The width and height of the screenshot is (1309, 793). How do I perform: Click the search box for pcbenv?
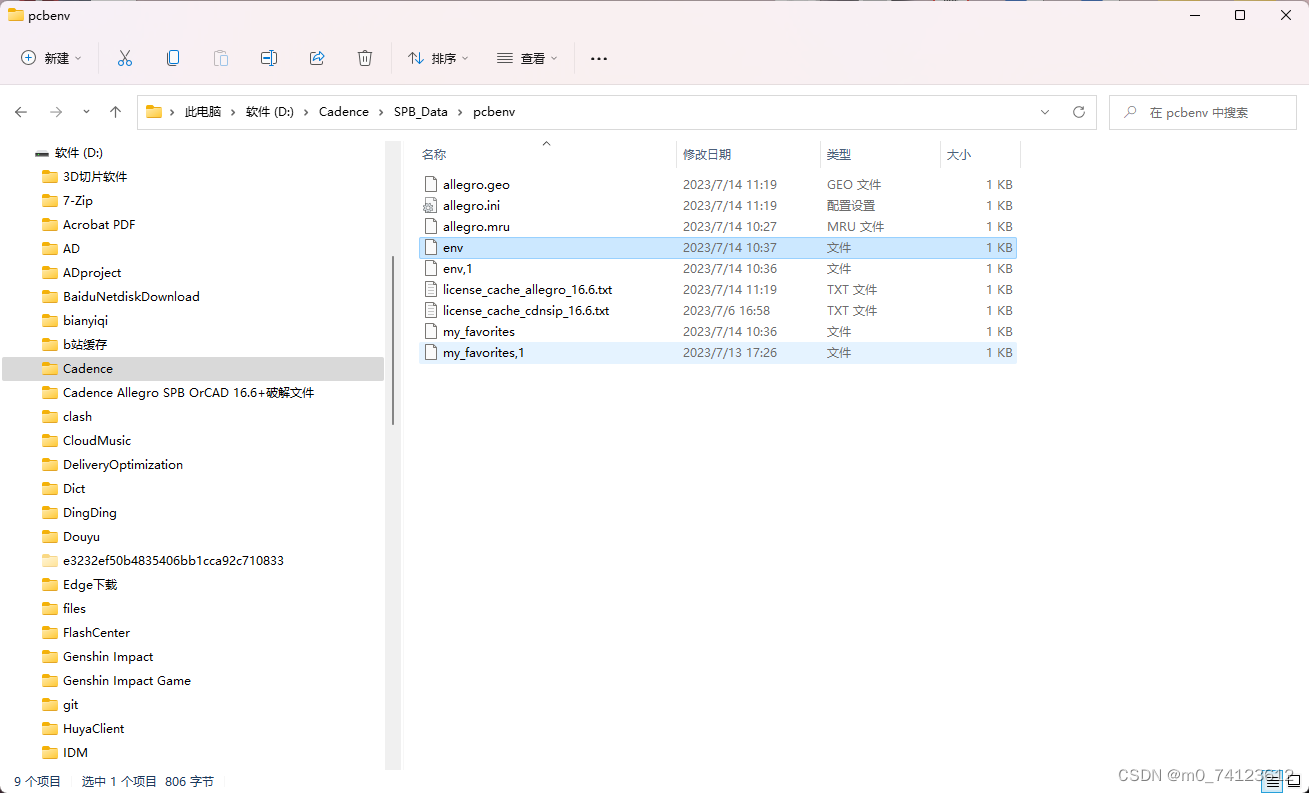[1210, 112]
